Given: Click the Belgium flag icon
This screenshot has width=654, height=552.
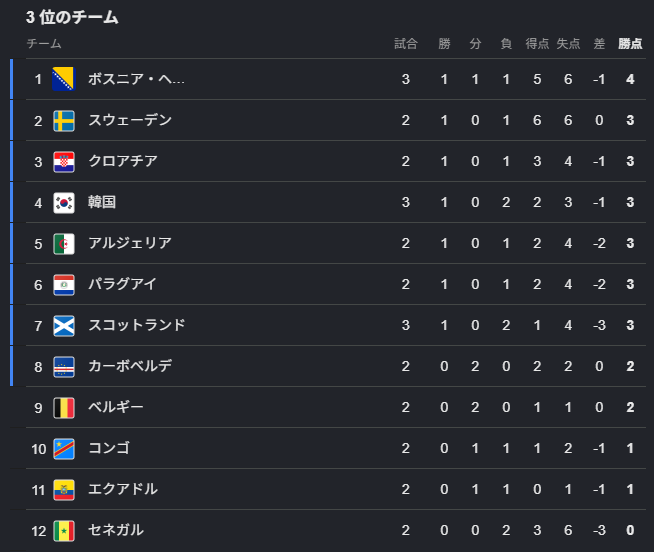Looking at the screenshot, I should point(64,408).
